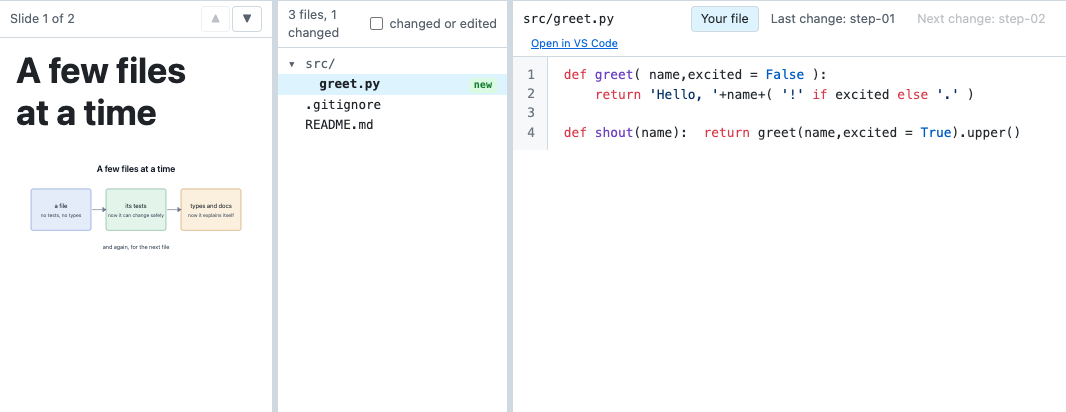1066x412 pixels.
Task: Click the 'its tests' box in the diagram
Action: (136, 209)
